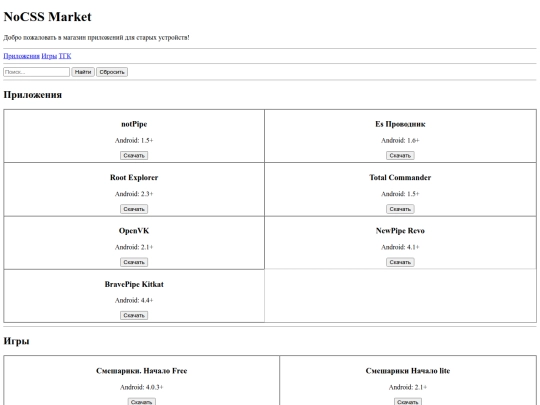Click the Сбросить reset button
This screenshot has height=405, width=540.
[x=112, y=72]
